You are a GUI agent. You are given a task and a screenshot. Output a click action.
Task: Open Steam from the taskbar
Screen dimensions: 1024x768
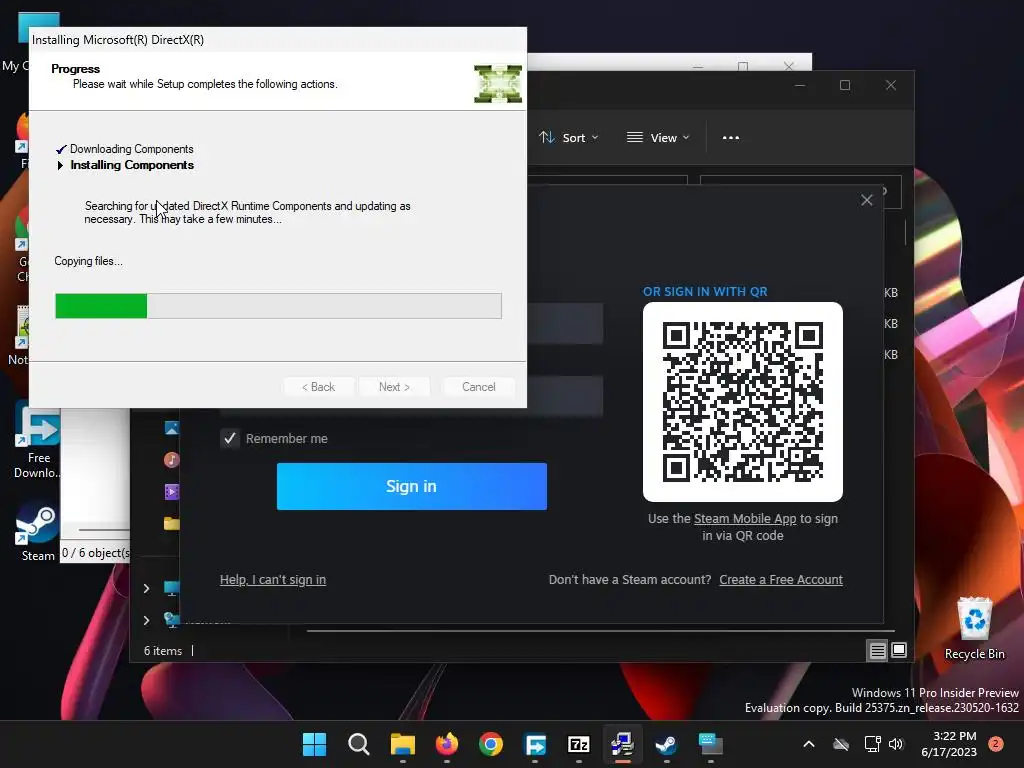[666, 744]
